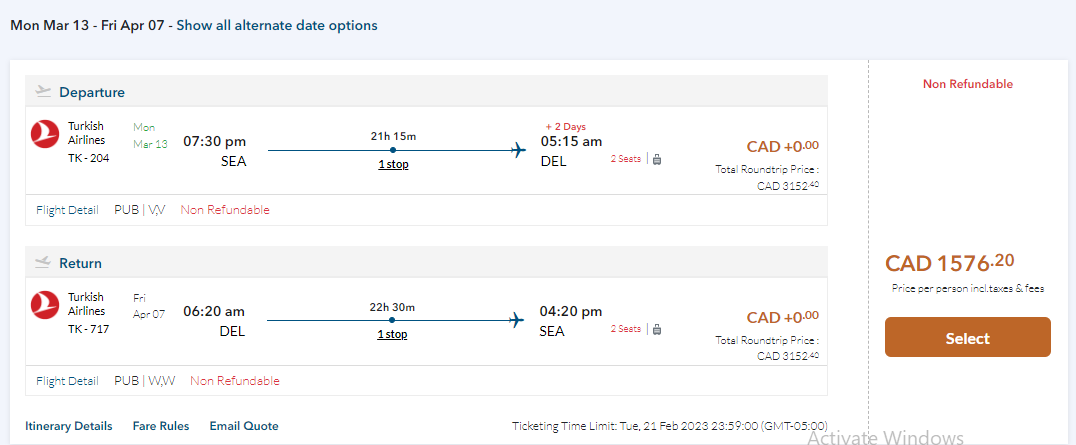Expand Flight Detail for the departure flight
This screenshot has width=1076, height=445.
(67, 210)
